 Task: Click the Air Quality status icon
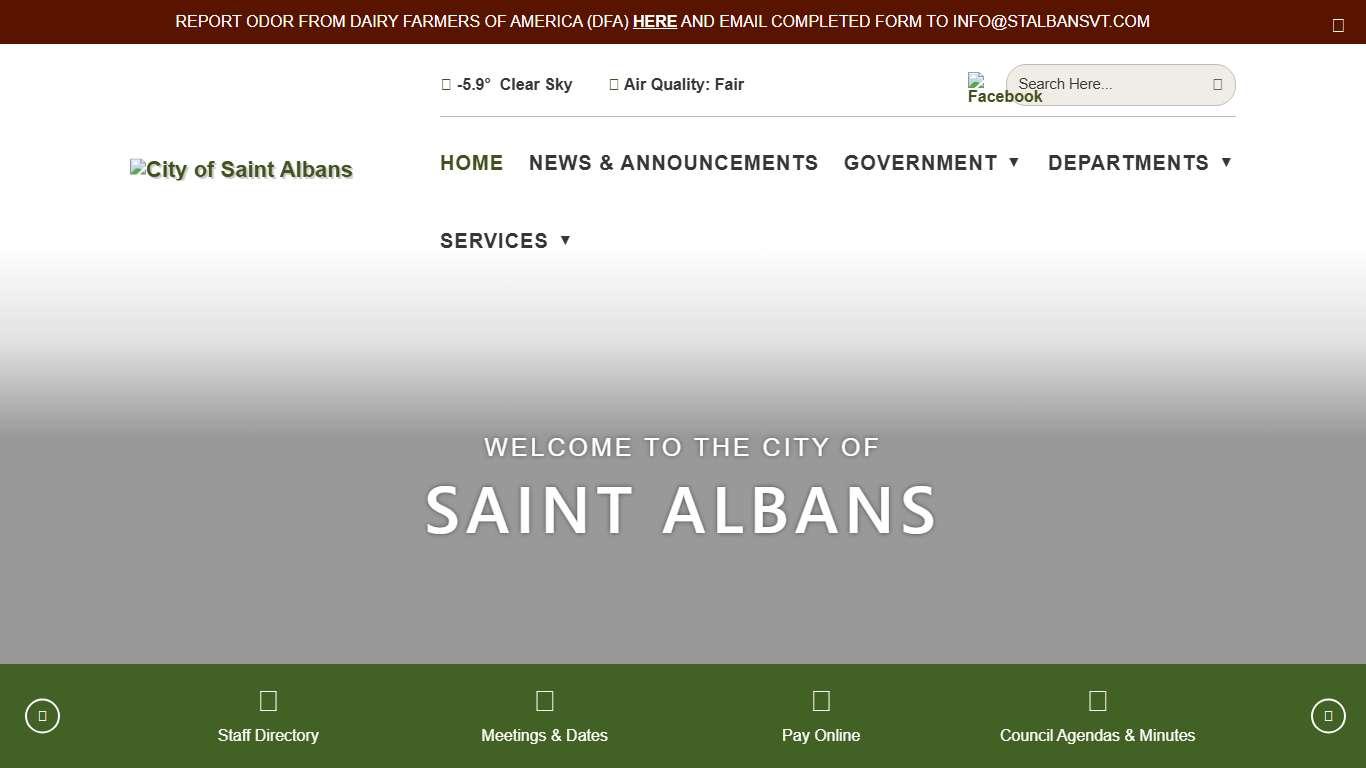point(614,84)
